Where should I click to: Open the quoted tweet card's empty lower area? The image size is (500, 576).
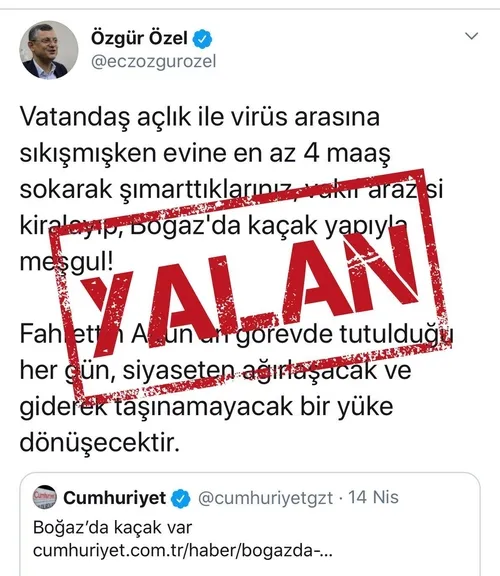tap(250, 569)
